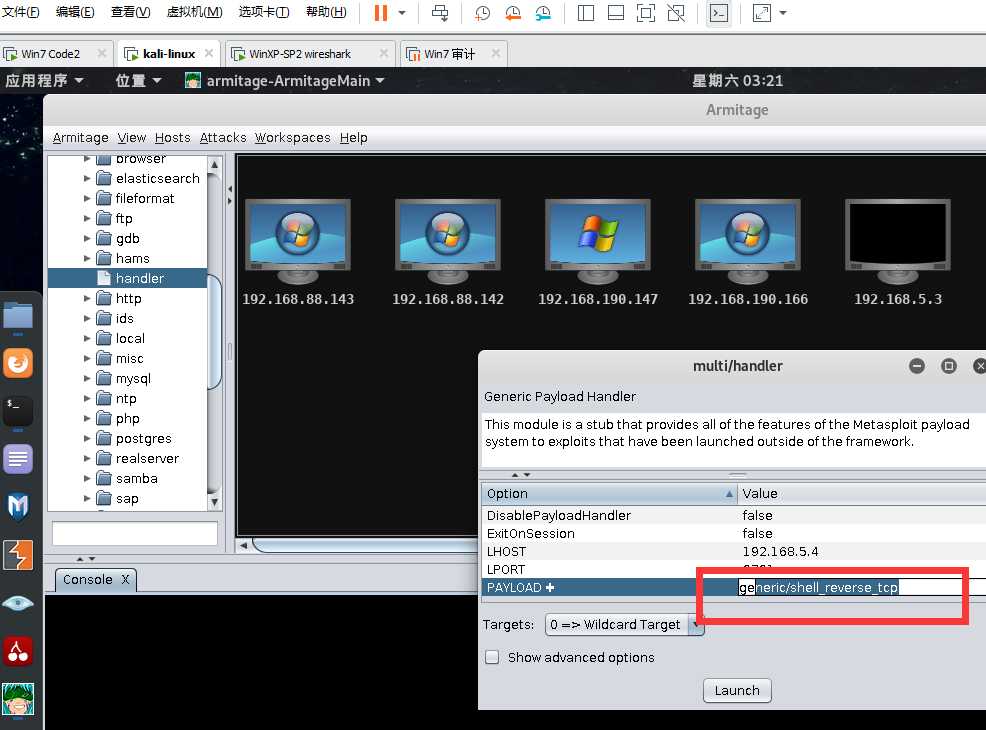Viewport: 986px width, 730px height.
Task: Send Ctrl+Alt+Del toolbar icon
Action: pos(440,13)
